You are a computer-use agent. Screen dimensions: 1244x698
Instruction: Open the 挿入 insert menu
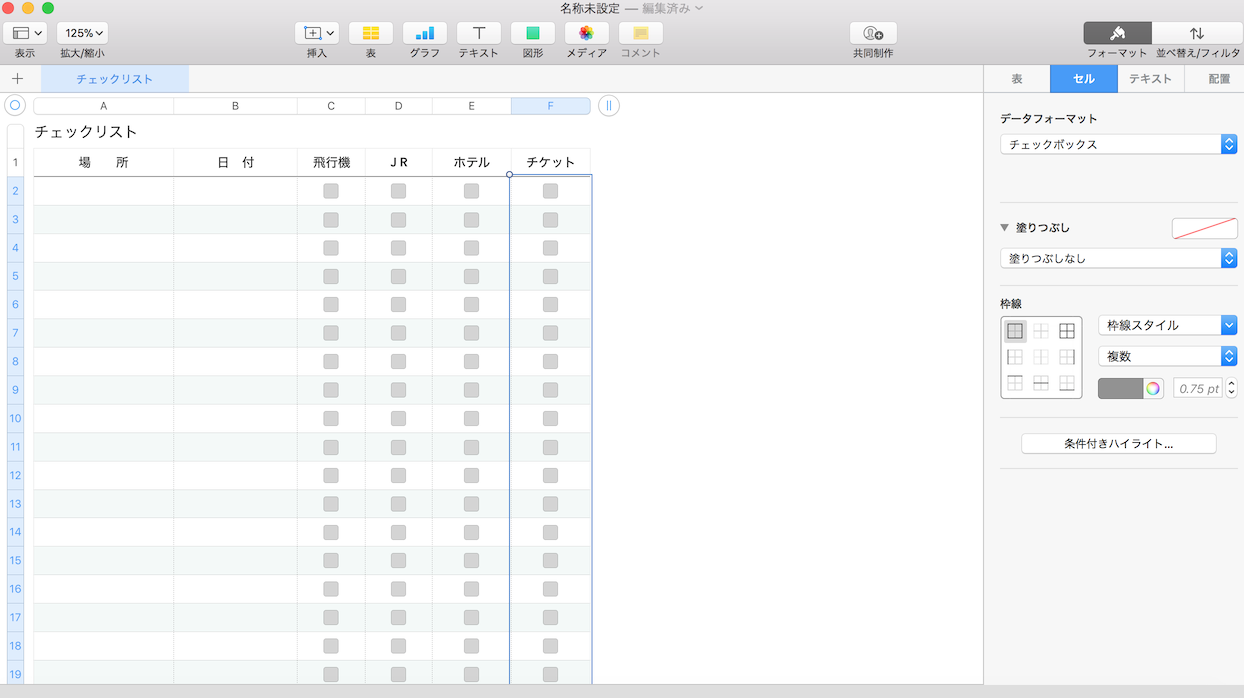[317, 33]
